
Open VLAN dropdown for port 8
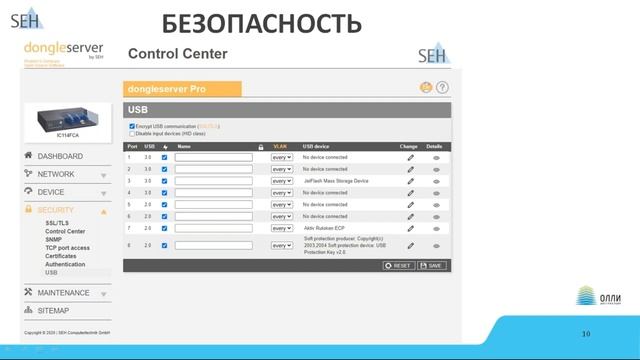282,246
